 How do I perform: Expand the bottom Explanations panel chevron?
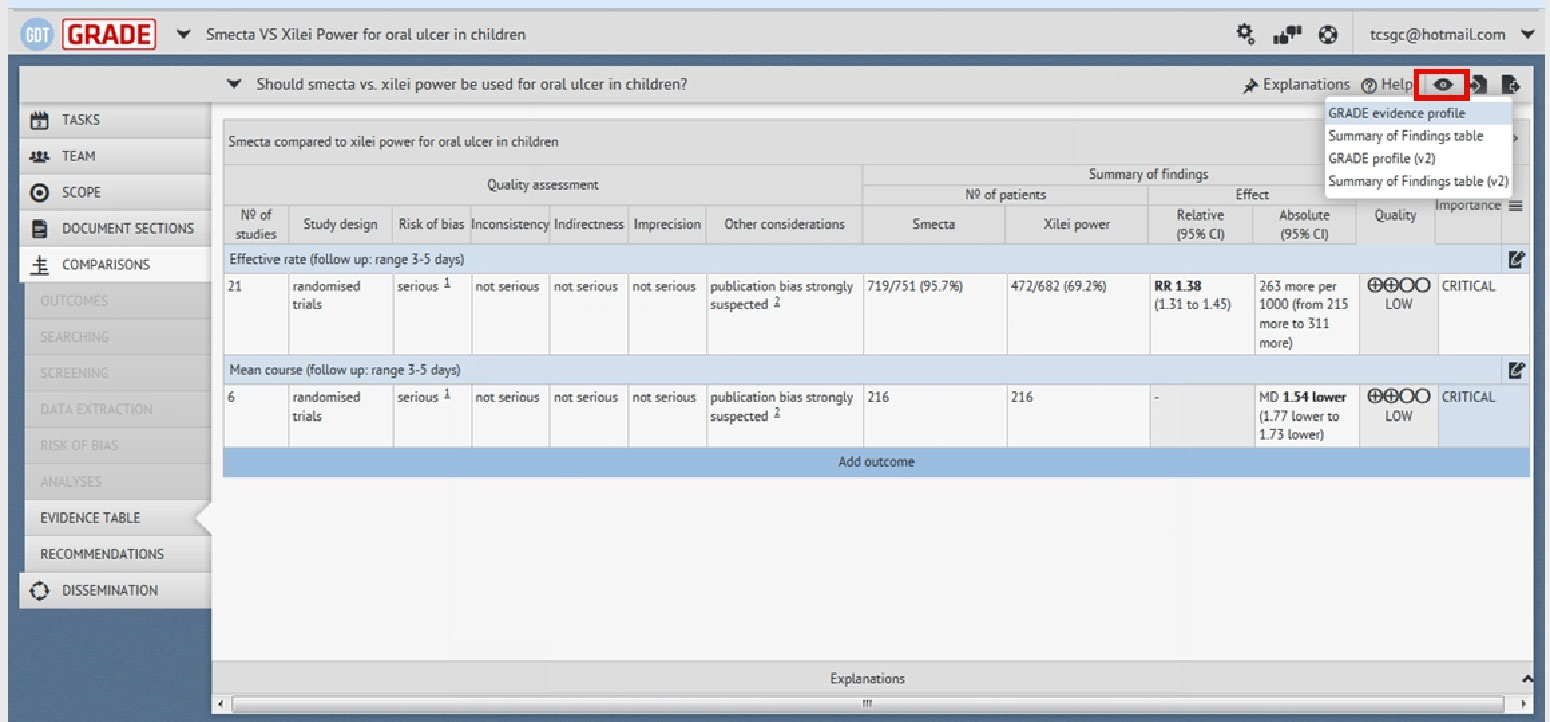[x=1526, y=679]
